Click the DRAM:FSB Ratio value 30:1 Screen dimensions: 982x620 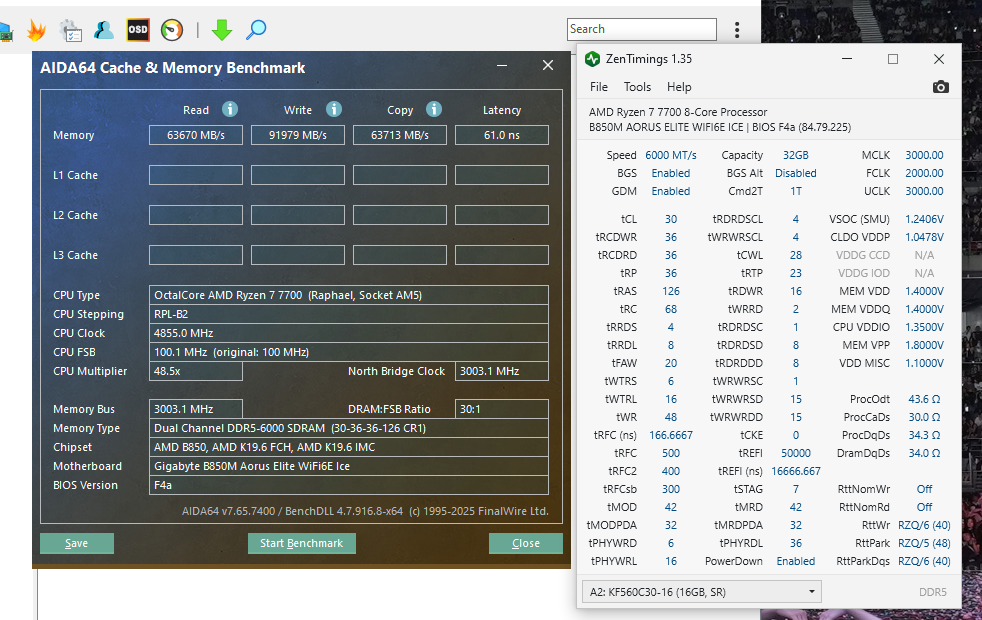(502, 409)
